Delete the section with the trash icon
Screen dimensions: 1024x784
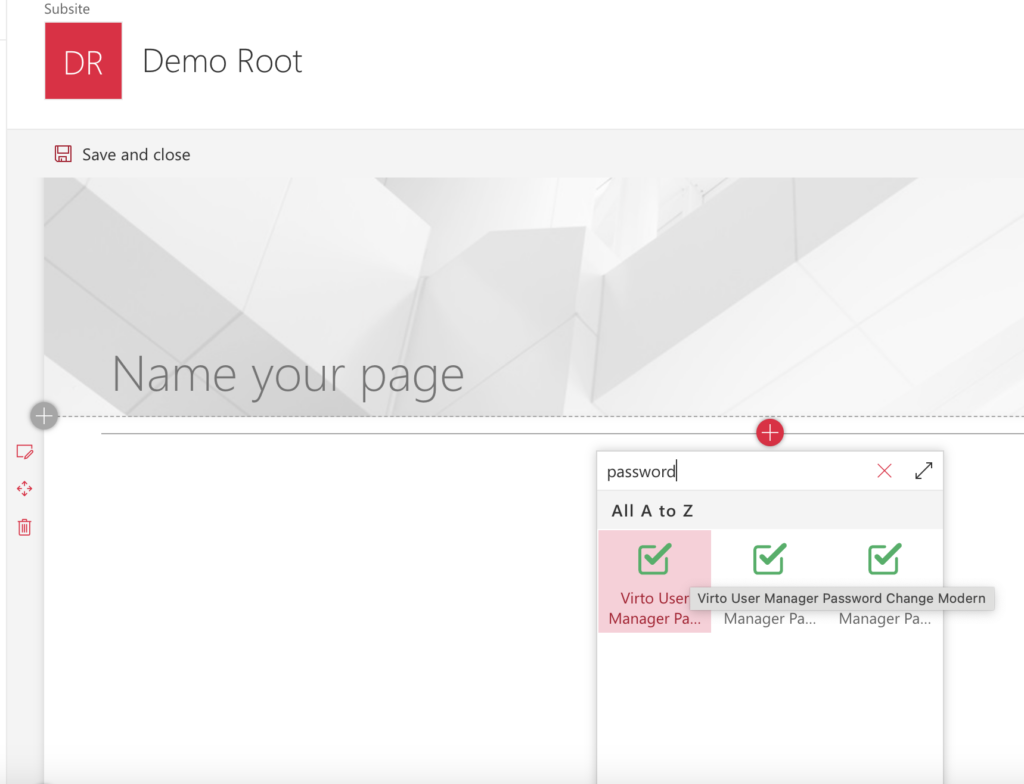(25, 527)
